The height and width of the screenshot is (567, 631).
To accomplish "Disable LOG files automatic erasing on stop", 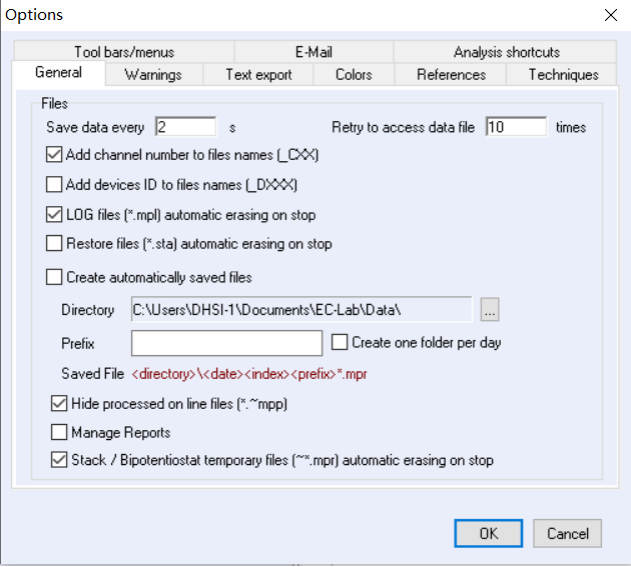I will click(x=54, y=213).
